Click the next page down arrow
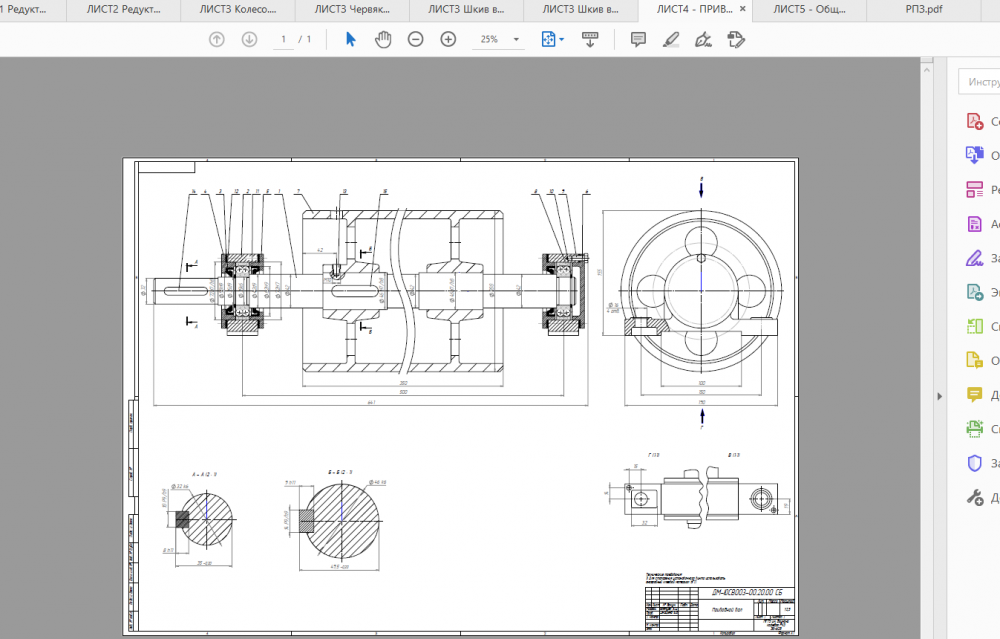 tap(249, 39)
